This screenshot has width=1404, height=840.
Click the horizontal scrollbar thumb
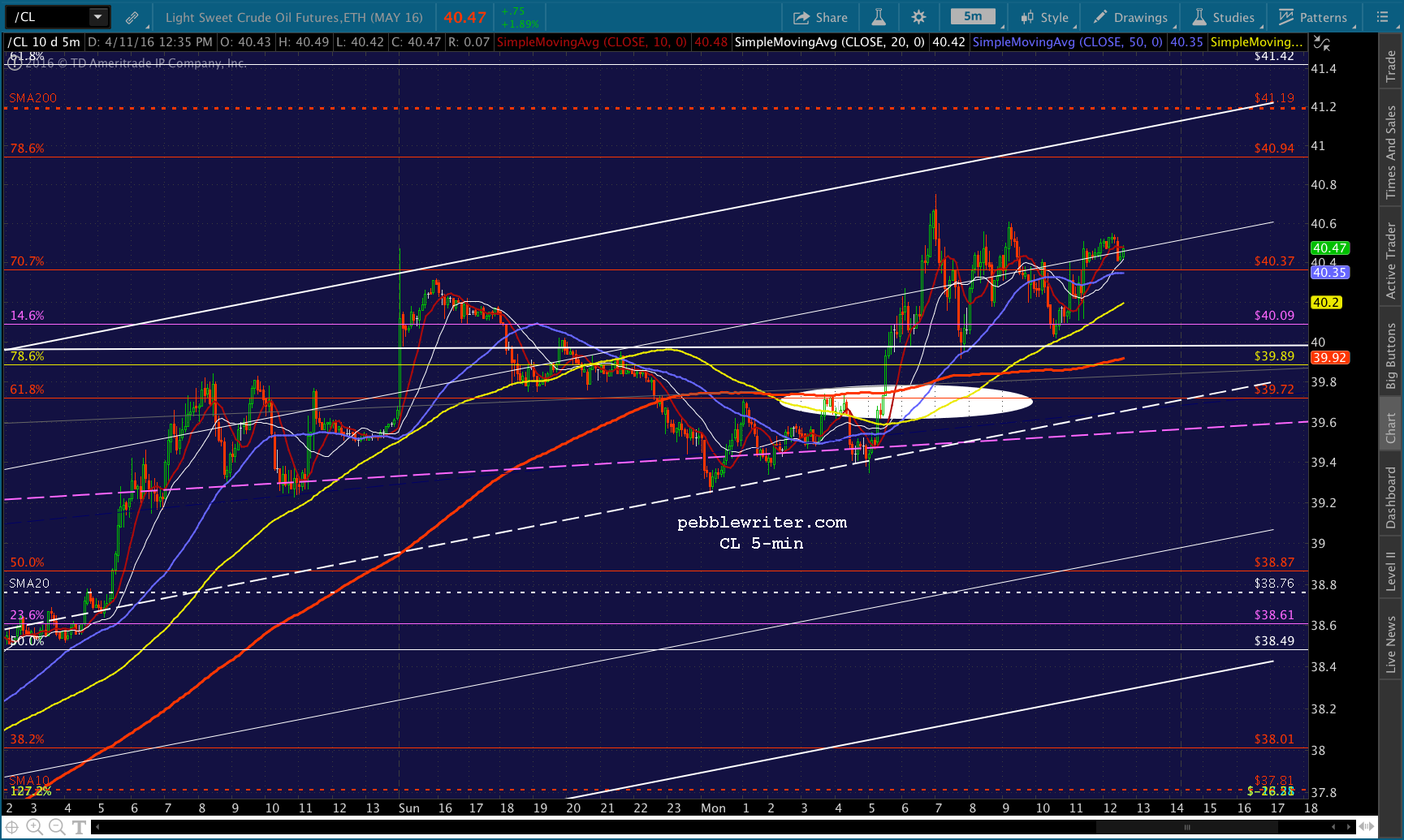1187,828
